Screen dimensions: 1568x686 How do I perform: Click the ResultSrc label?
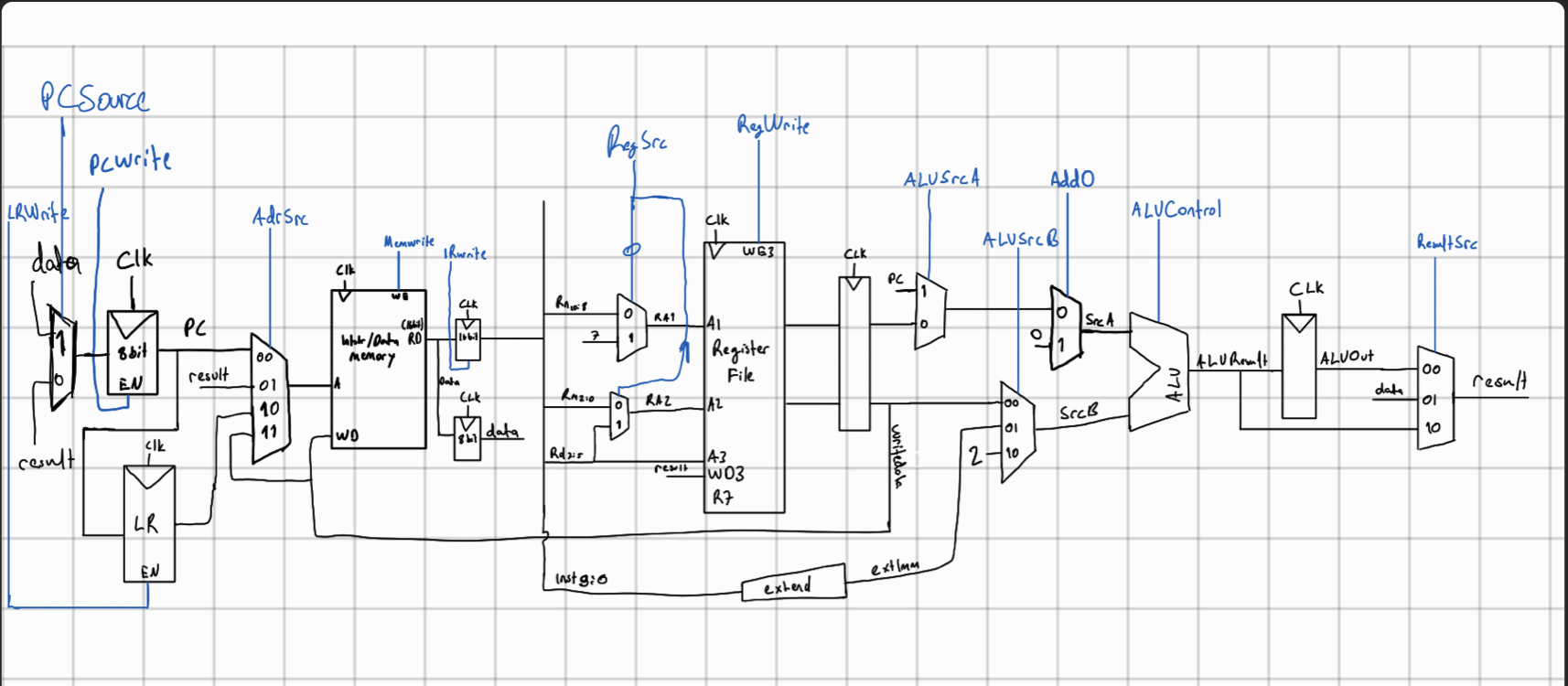point(1446,242)
